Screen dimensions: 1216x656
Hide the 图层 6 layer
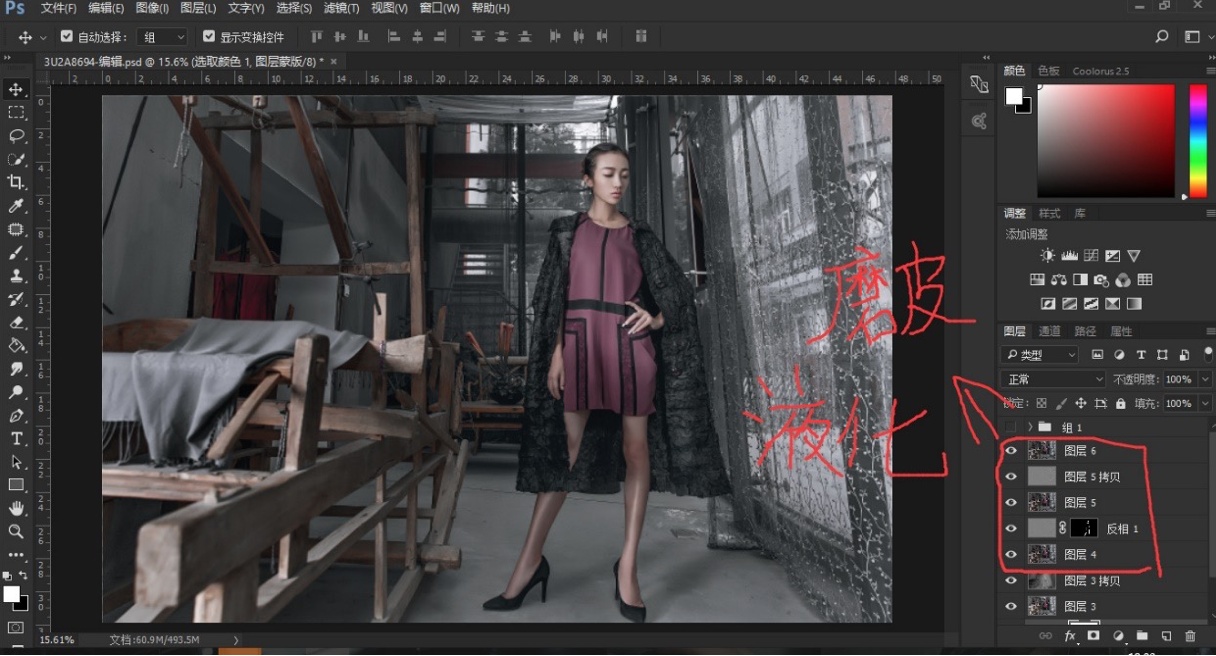(x=1011, y=451)
